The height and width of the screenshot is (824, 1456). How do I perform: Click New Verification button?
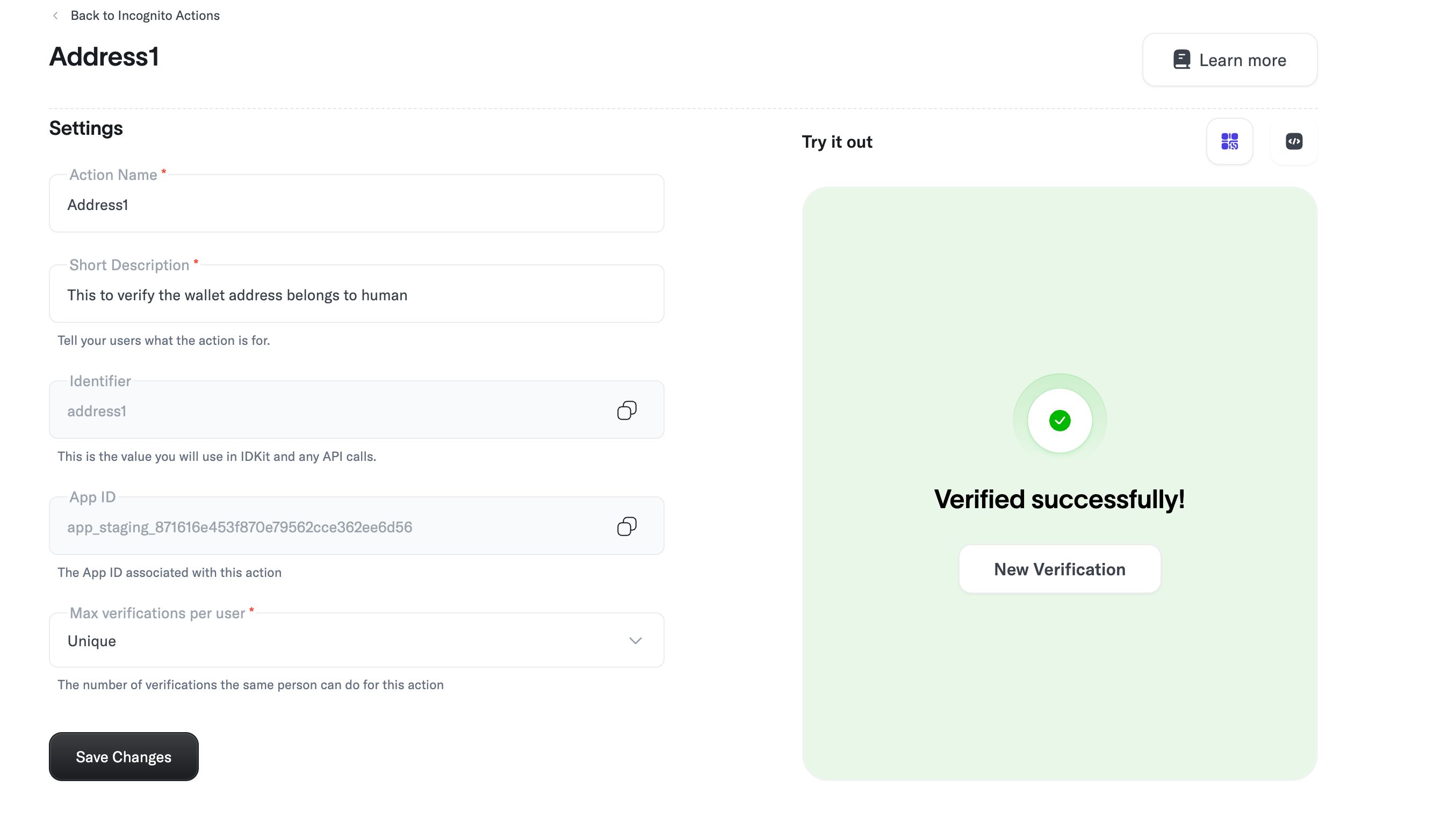pyautogui.click(x=1059, y=569)
